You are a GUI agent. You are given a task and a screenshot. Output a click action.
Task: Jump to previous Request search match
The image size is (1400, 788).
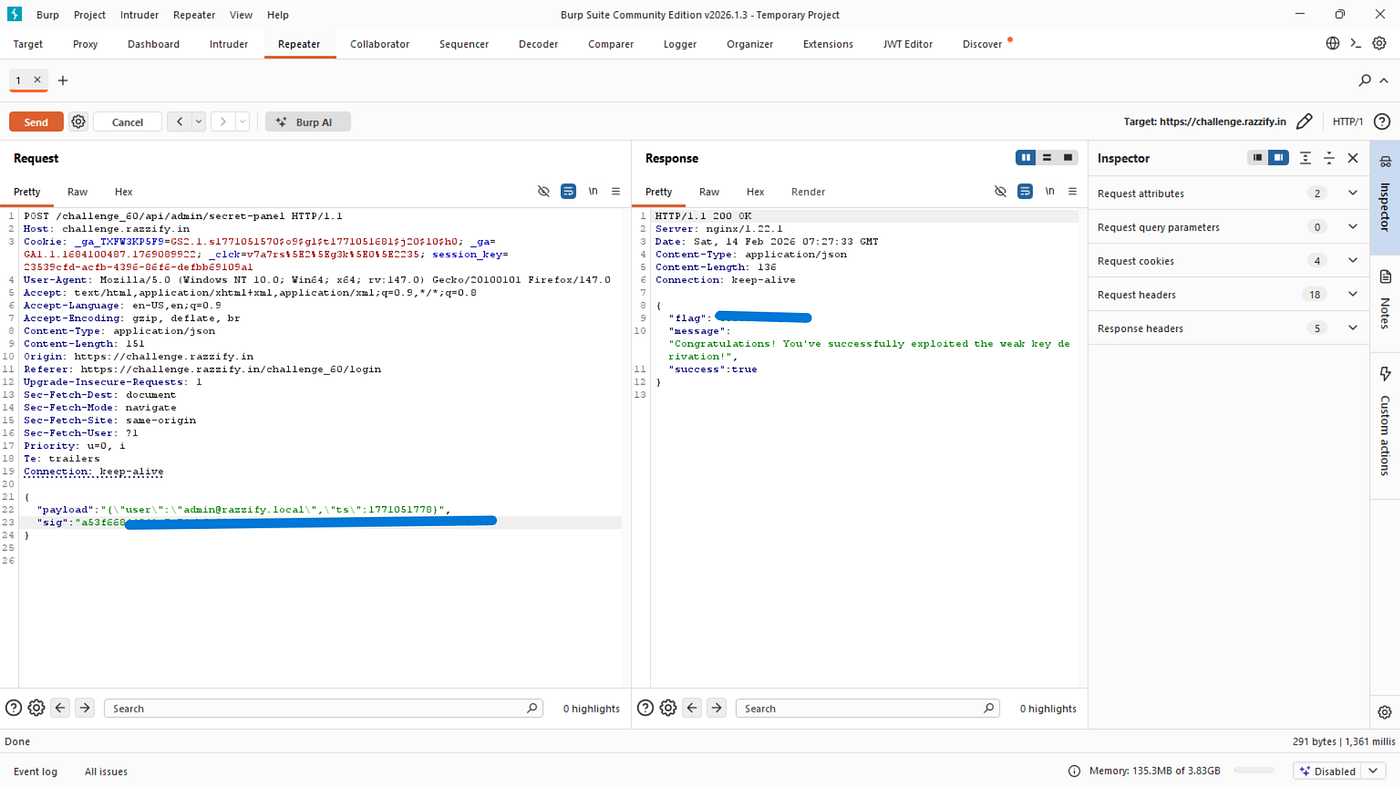tap(60, 708)
